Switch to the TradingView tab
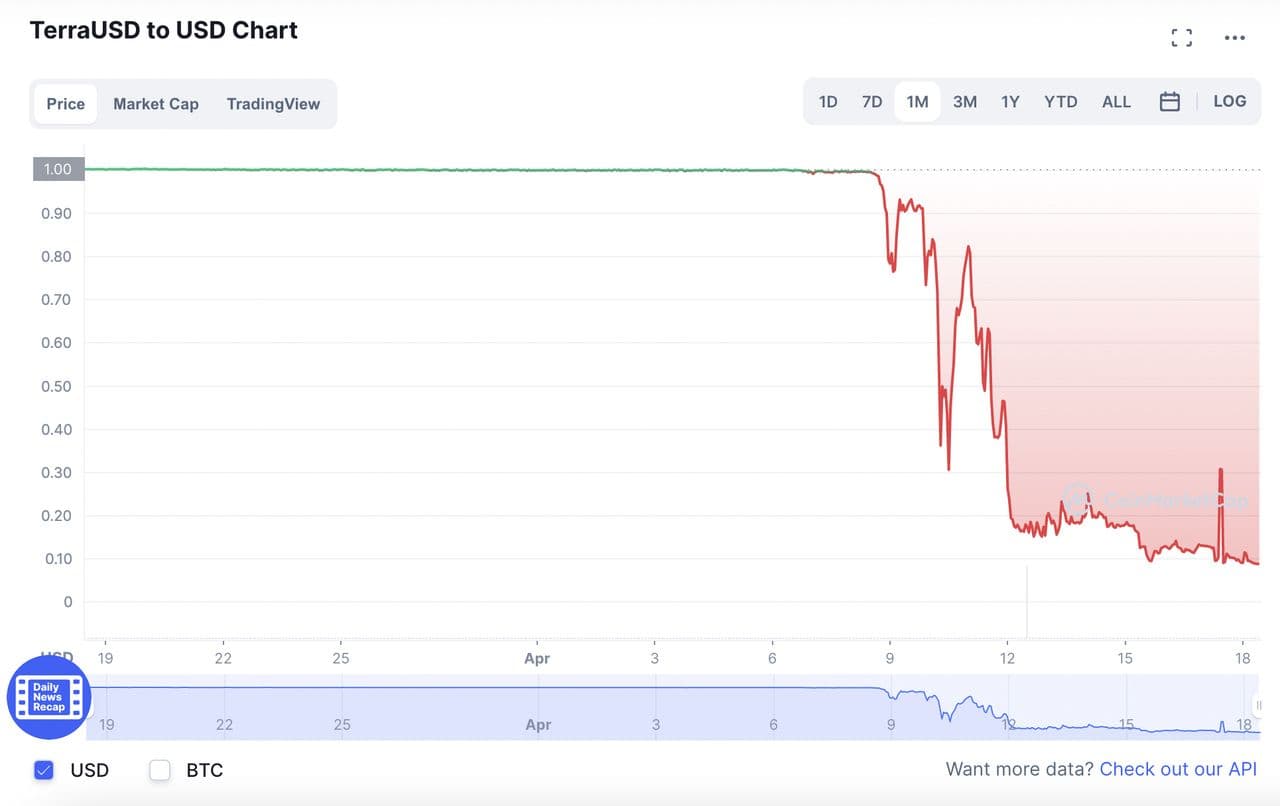The height and width of the screenshot is (806, 1280). [x=273, y=104]
